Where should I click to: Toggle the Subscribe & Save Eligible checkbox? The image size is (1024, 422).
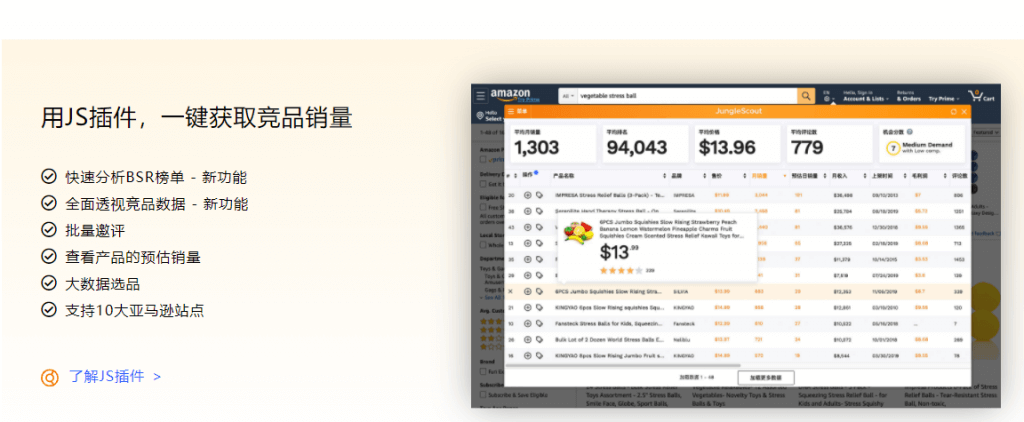[x=483, y=395]
